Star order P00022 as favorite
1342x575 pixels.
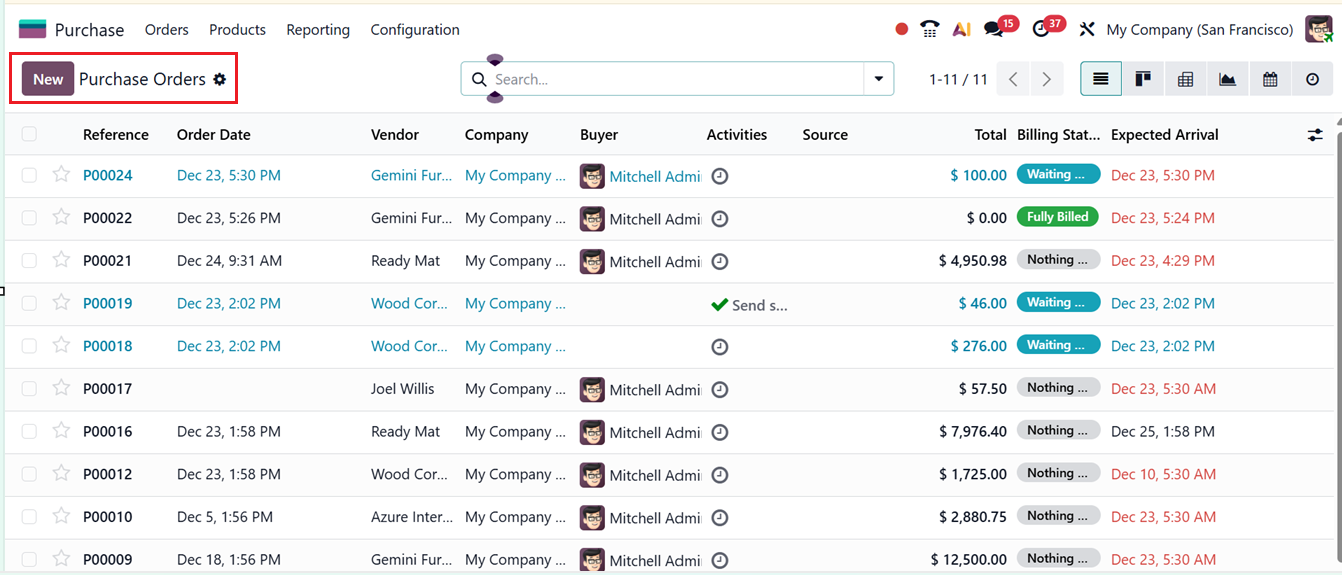(61, 217)
